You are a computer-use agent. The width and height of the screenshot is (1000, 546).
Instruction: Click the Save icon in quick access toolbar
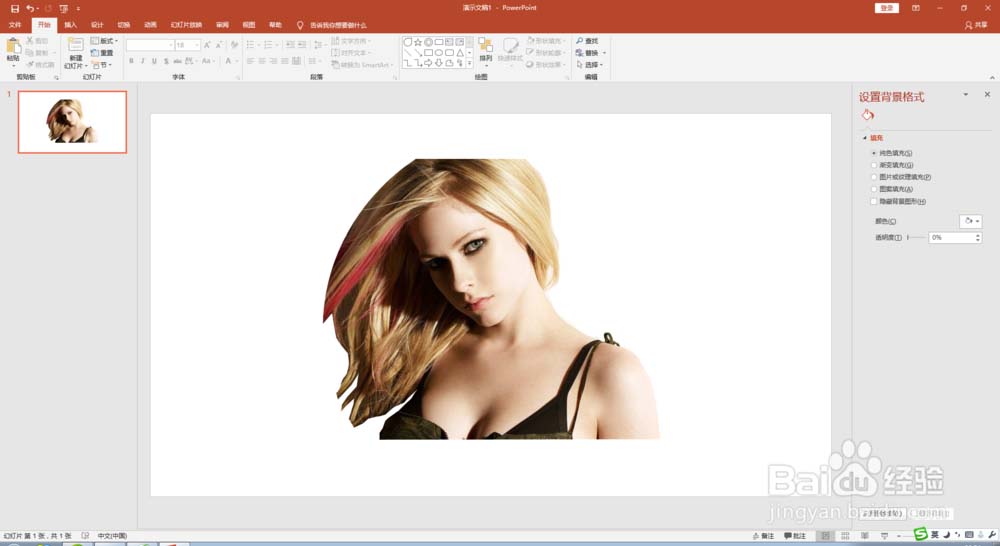15,8
